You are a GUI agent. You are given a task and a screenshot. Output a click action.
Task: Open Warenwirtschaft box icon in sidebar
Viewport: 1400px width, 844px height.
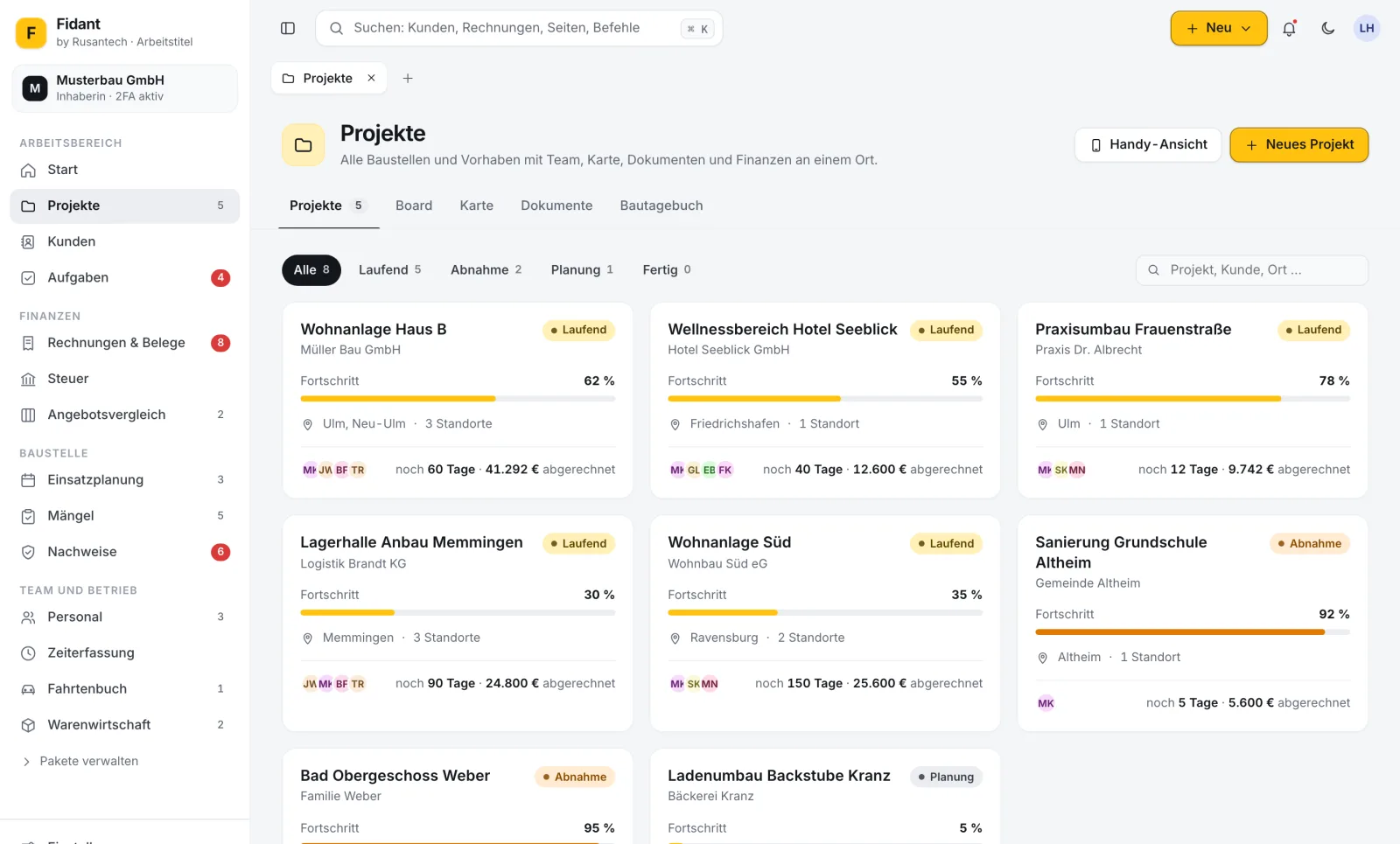(28, 725)
